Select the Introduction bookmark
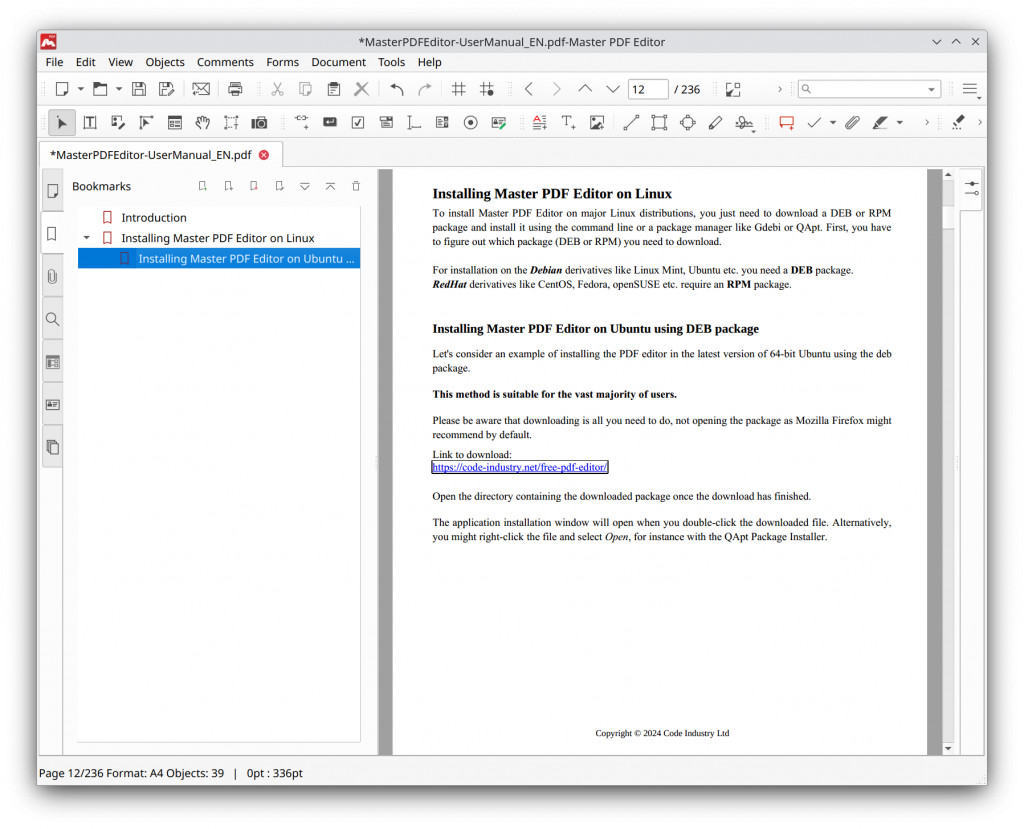Viewport: 1024px width, 829px height. coord(155,217)
